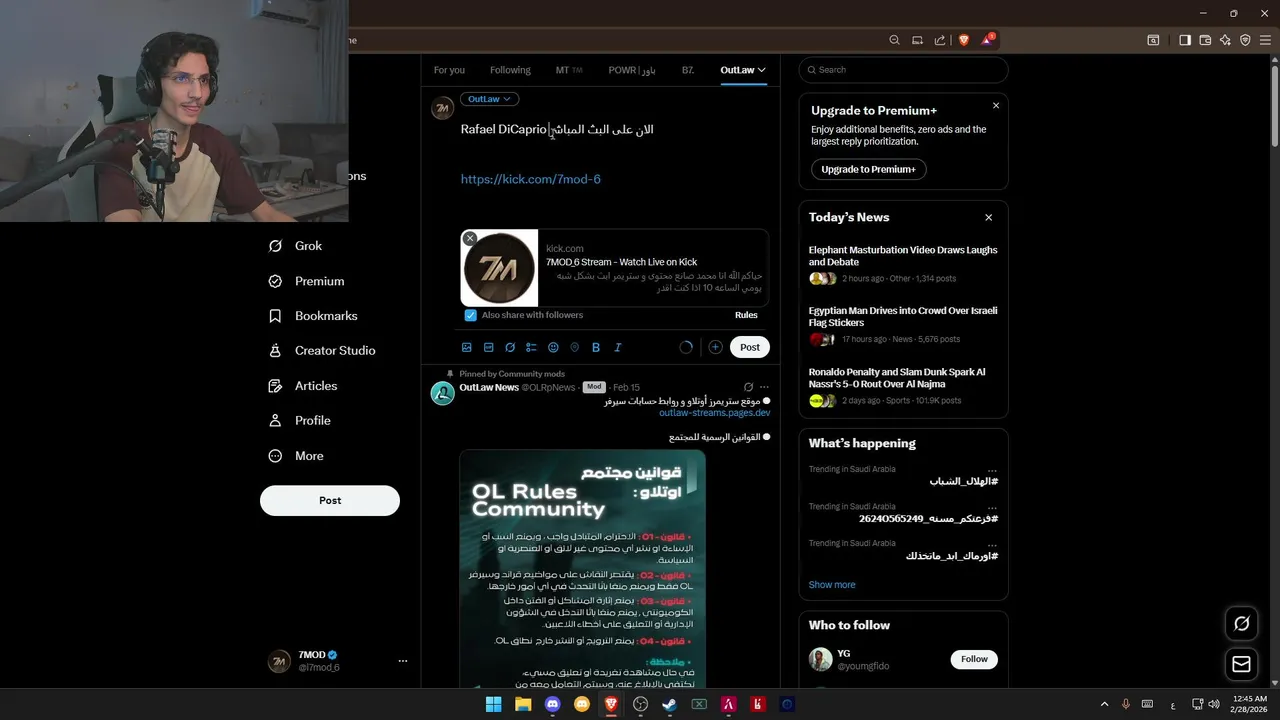Screen dimensions: 1280x720
Task: Open Grok actions on OutLaw News post
Action: coord(748,387)
